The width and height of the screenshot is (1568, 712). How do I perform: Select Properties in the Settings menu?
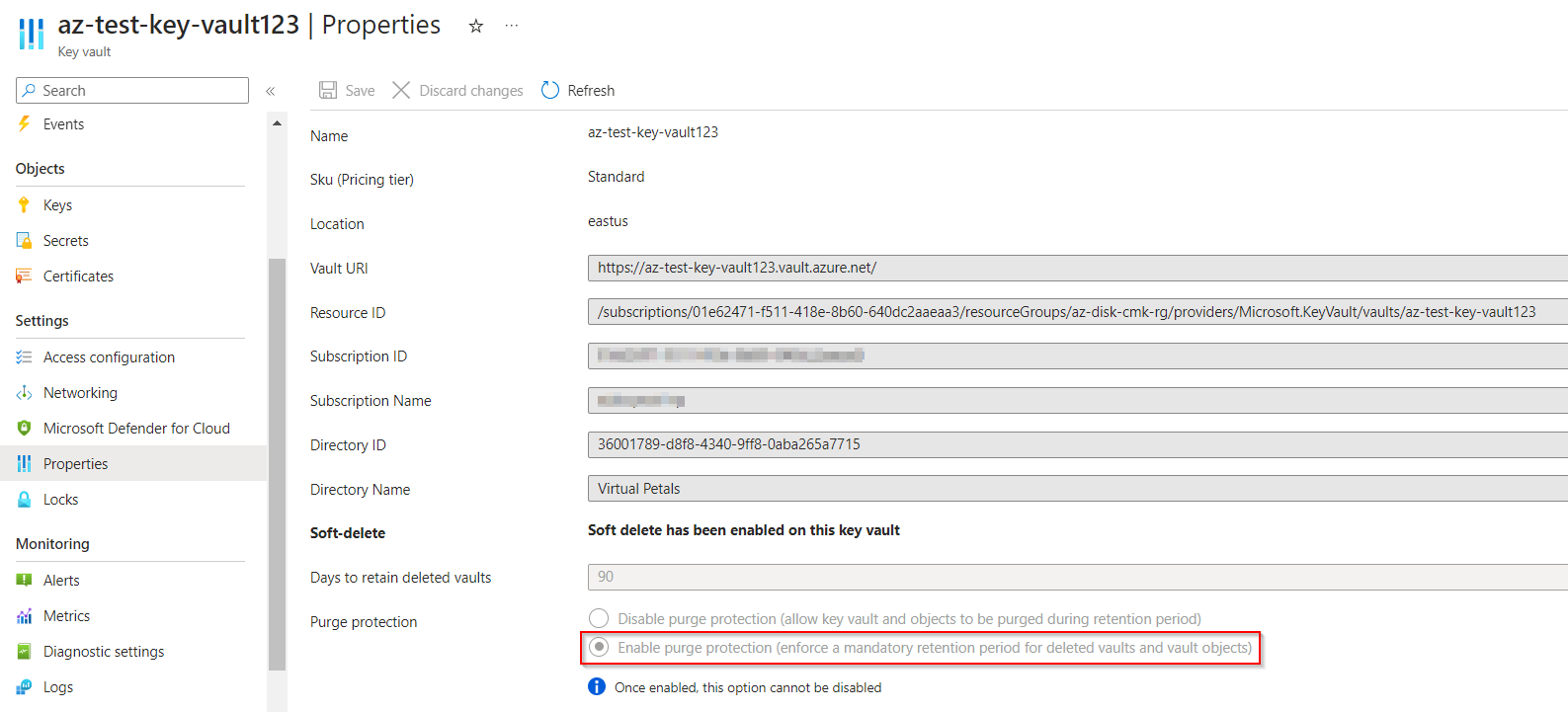pos(133,463)
